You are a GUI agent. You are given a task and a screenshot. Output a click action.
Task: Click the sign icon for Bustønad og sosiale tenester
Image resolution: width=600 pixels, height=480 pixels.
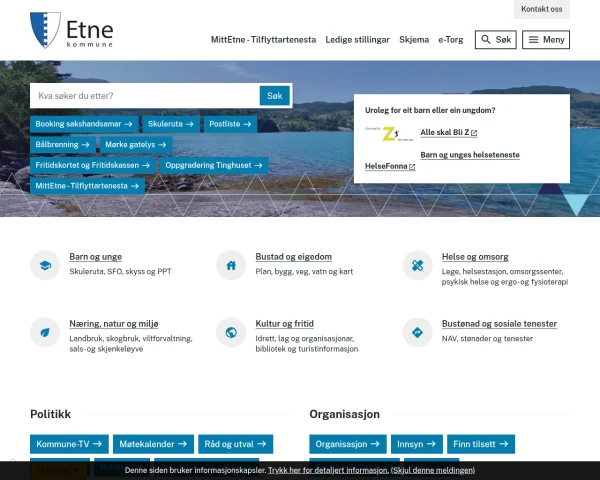[x=417, y=332]
